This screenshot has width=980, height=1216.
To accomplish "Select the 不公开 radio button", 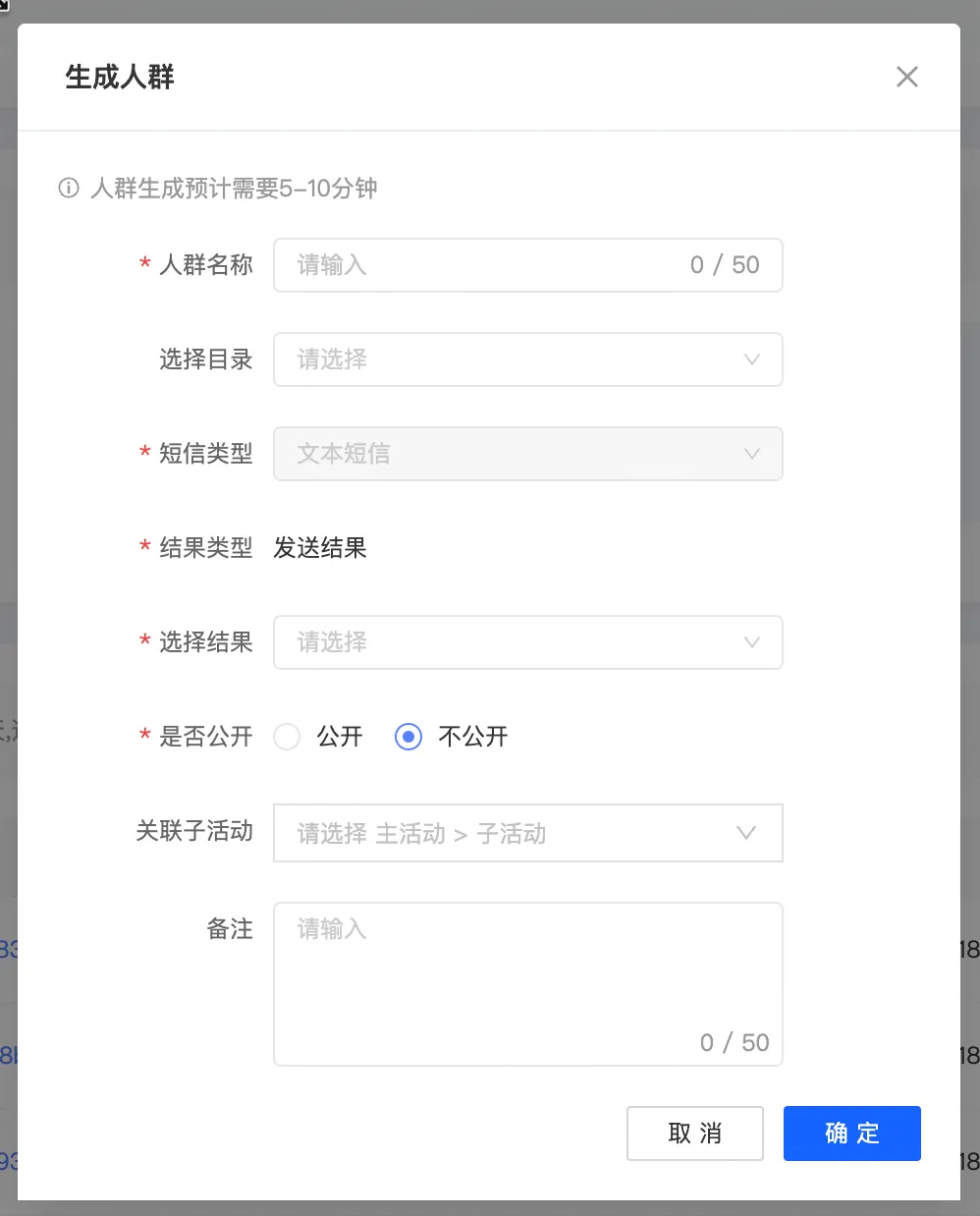I will click(x=408, y=737).
